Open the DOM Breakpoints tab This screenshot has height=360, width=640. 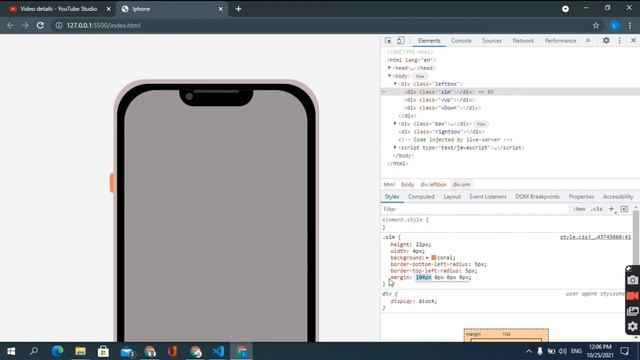point(537,197)
